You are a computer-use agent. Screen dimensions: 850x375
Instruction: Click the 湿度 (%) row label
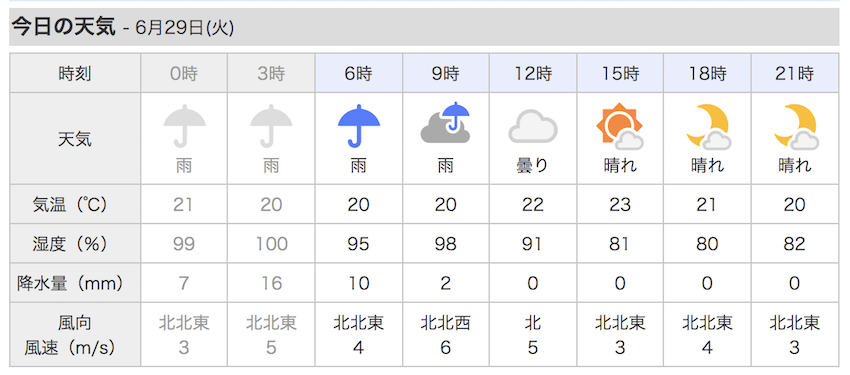75,244
